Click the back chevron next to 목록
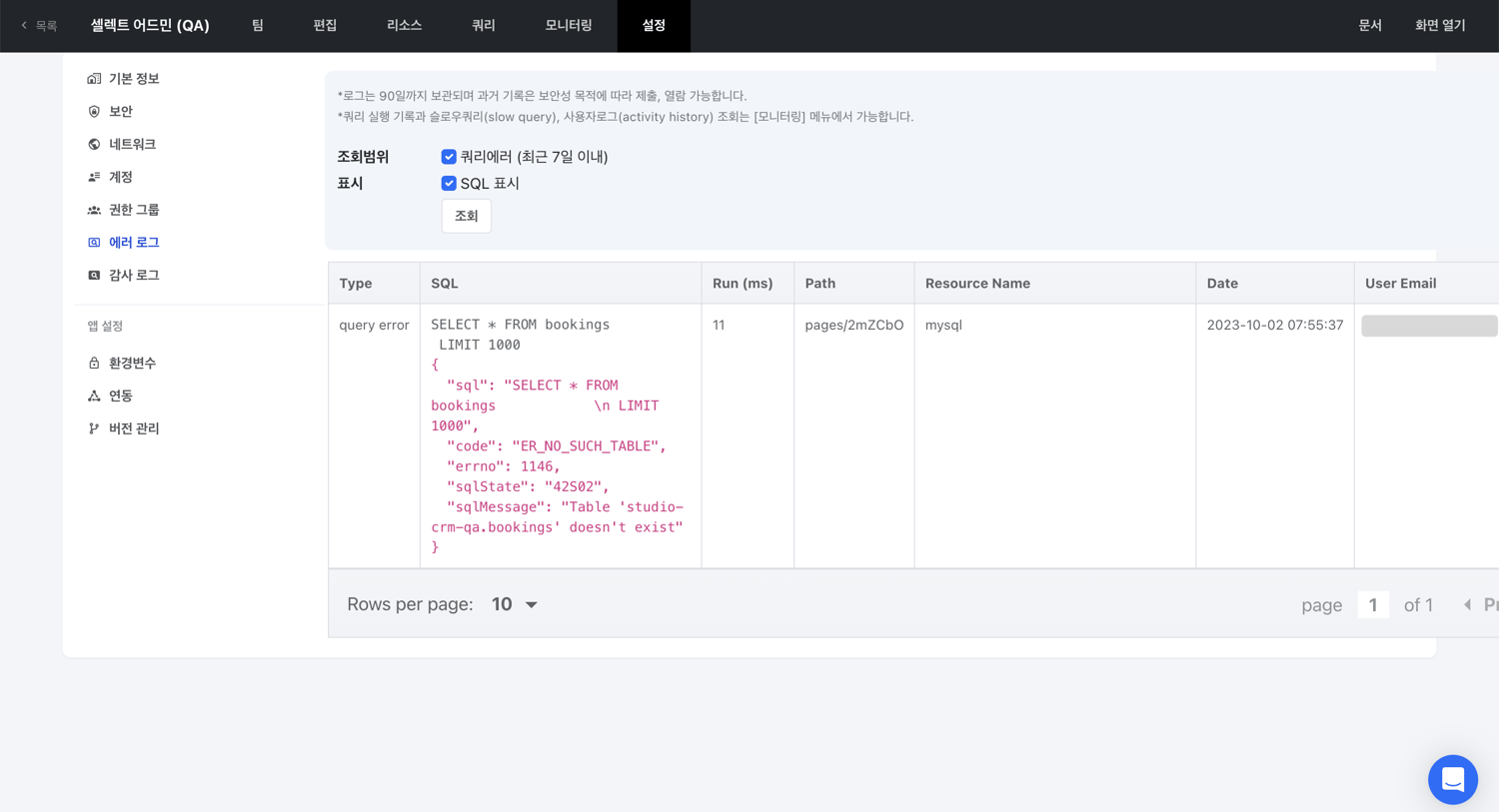This screenshot has width=1499, height=812. tap(24, 26)
